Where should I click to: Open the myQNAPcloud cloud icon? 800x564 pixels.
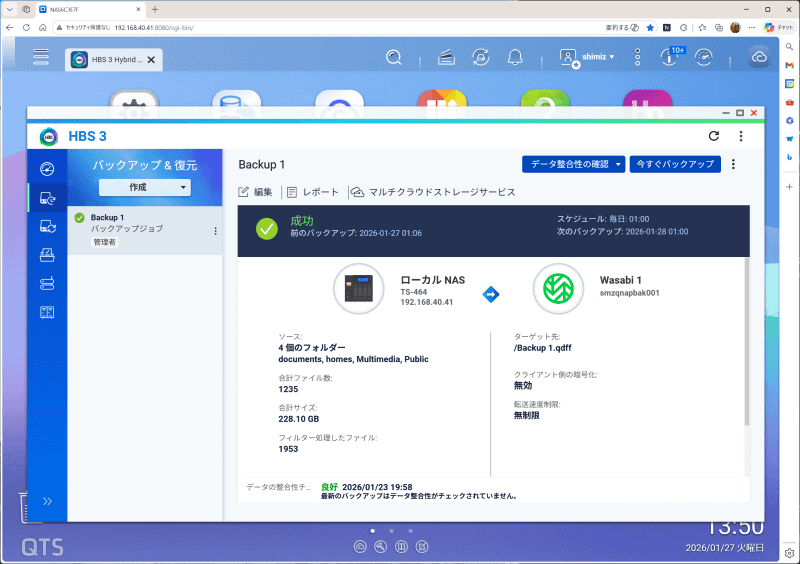pos(759,57)
